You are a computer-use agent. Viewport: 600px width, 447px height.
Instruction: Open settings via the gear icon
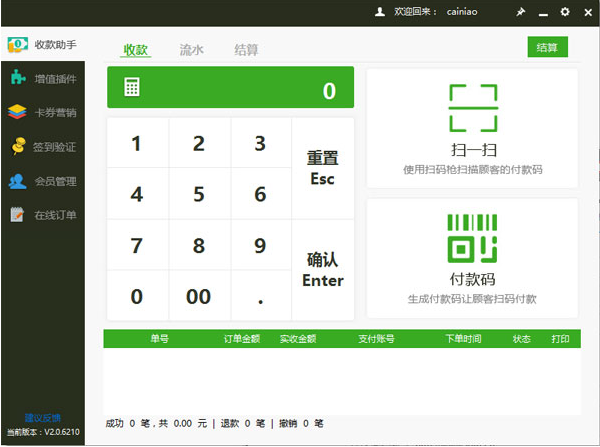point(565,12)
